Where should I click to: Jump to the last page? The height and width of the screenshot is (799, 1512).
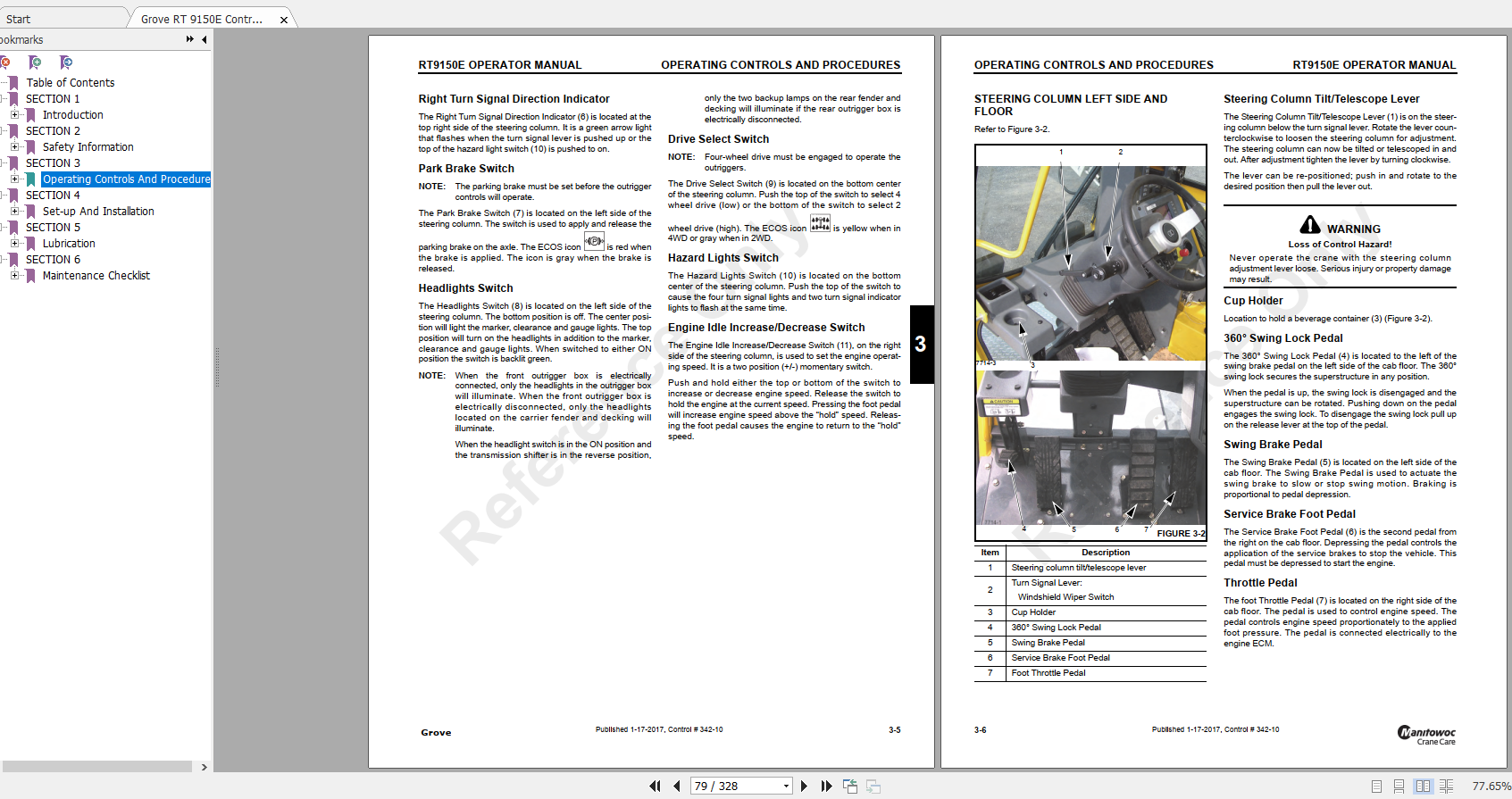pyautogui.click(x=826, y=786)
